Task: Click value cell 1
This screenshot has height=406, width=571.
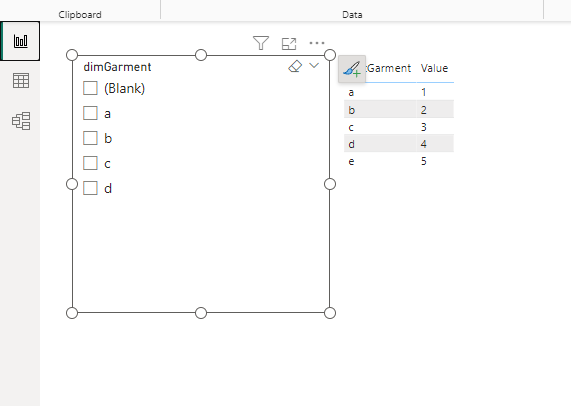Action: point(424,92)
